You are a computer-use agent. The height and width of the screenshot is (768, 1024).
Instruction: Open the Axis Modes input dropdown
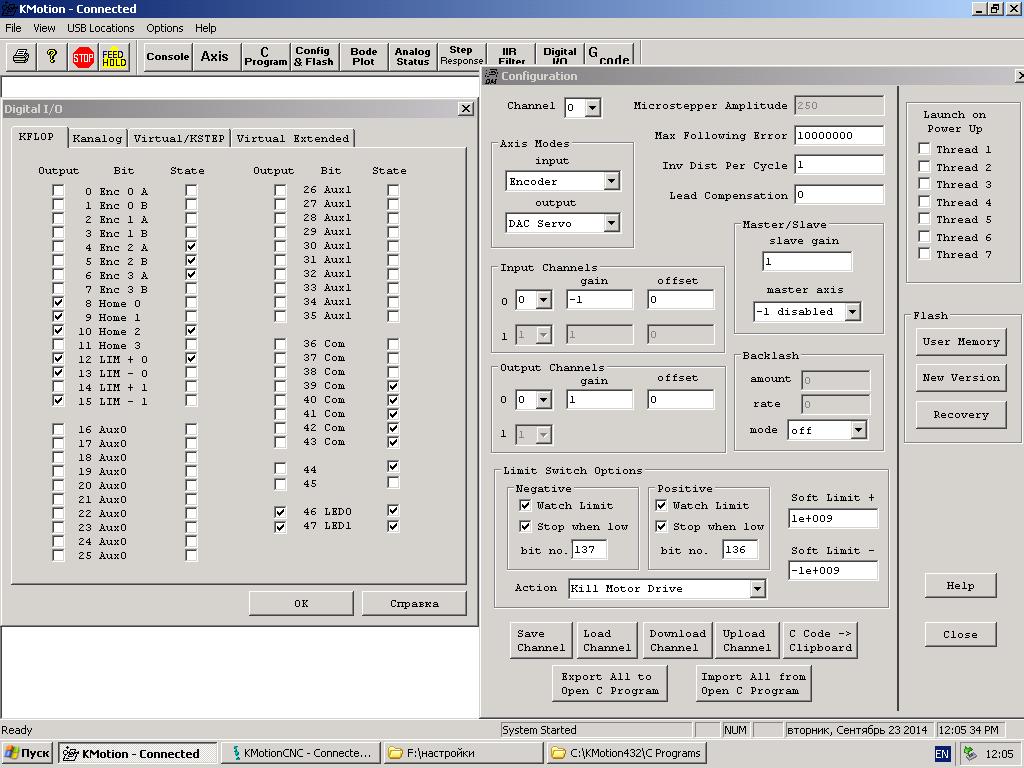coord(611,181)
